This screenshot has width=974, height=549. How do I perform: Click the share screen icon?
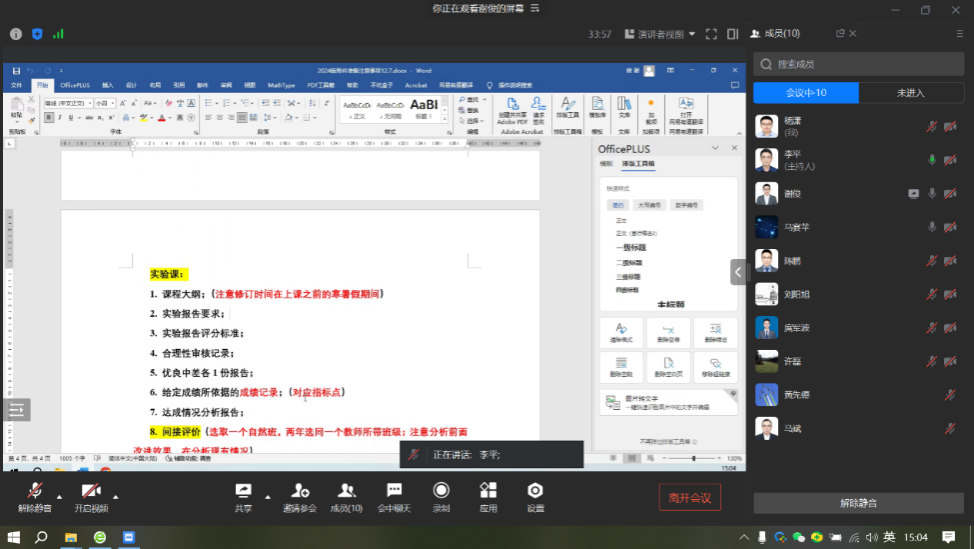[243, 490]
